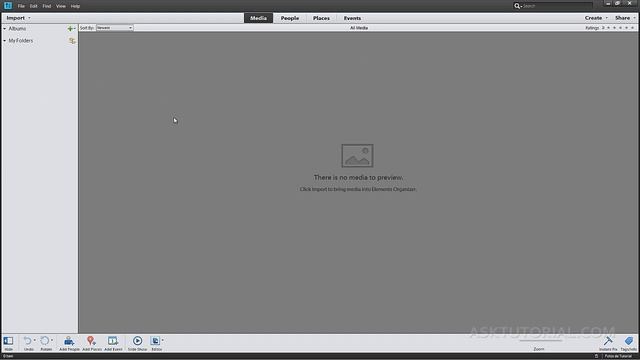
Task: Set rating filter to two stars
Action: coord(614,28)
